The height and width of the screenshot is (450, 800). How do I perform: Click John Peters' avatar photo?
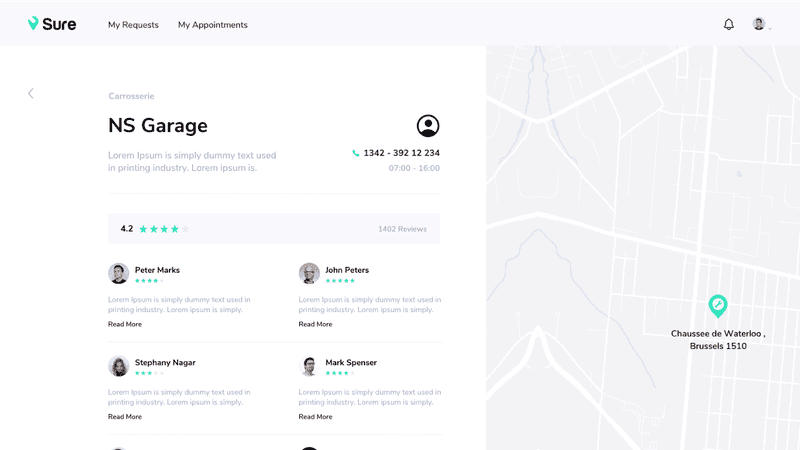pos(309,273)
